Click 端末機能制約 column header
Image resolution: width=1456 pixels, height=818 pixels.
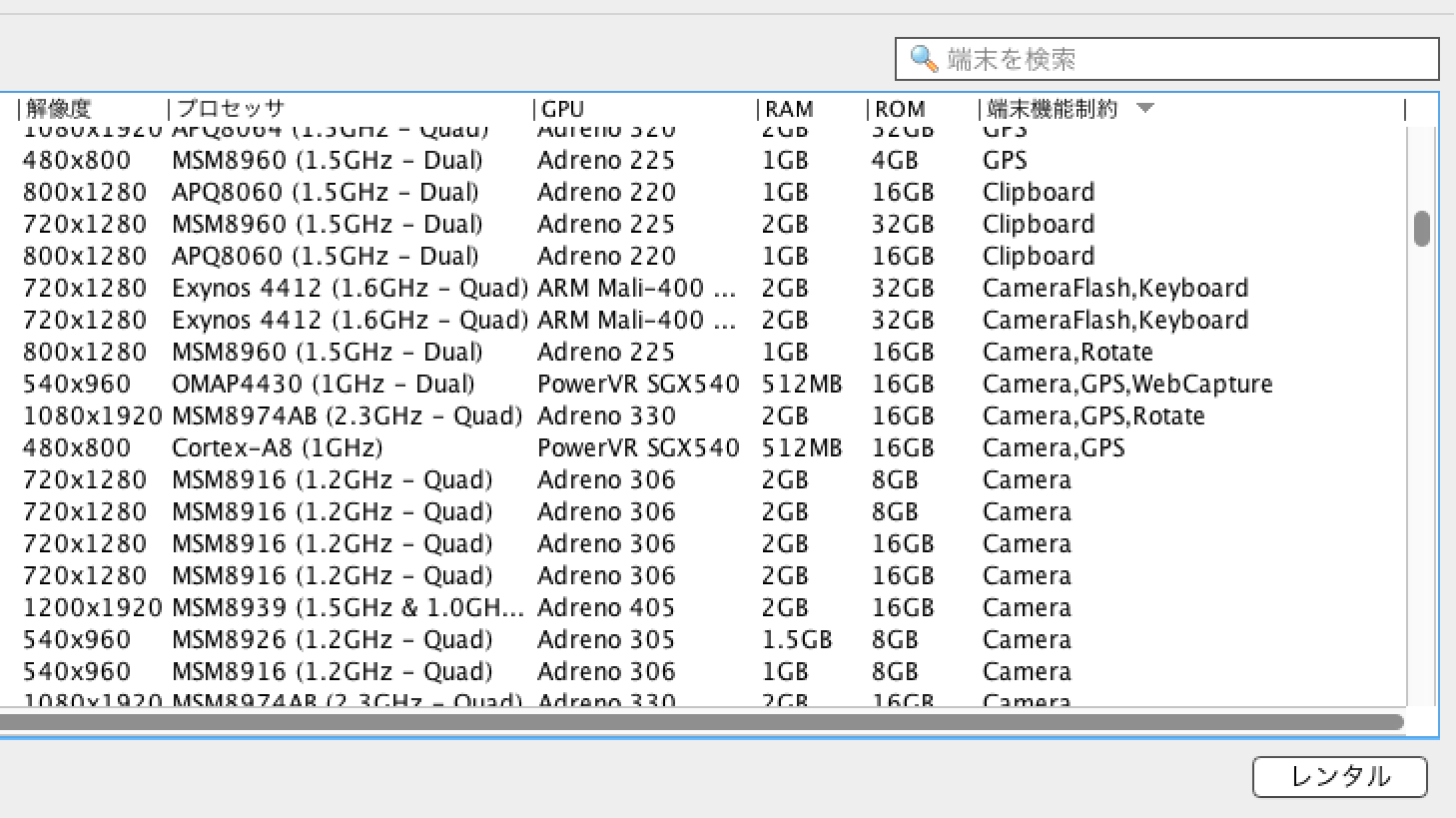(x=1053, y=109)
